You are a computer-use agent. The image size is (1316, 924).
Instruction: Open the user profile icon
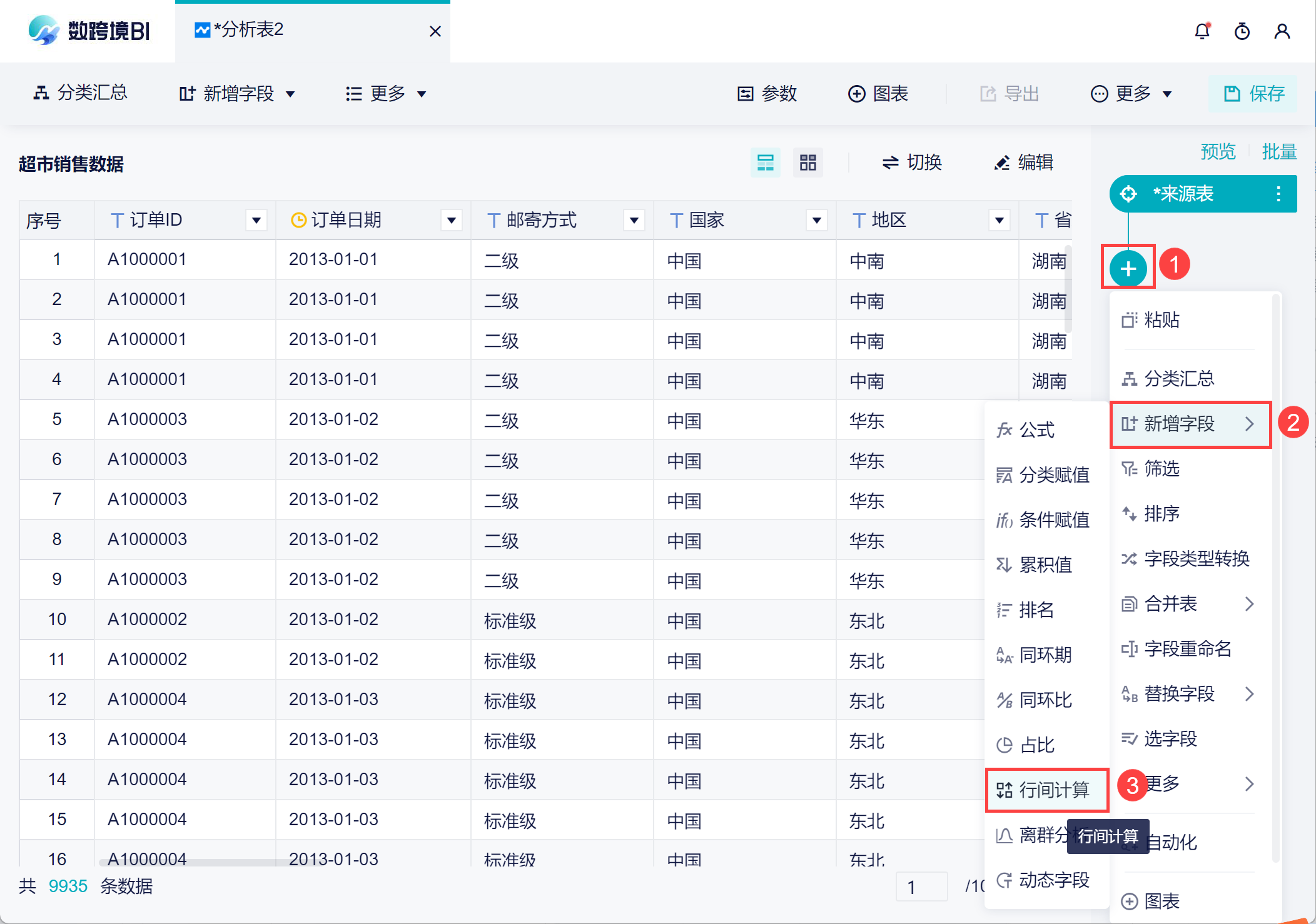point(1282,31)
